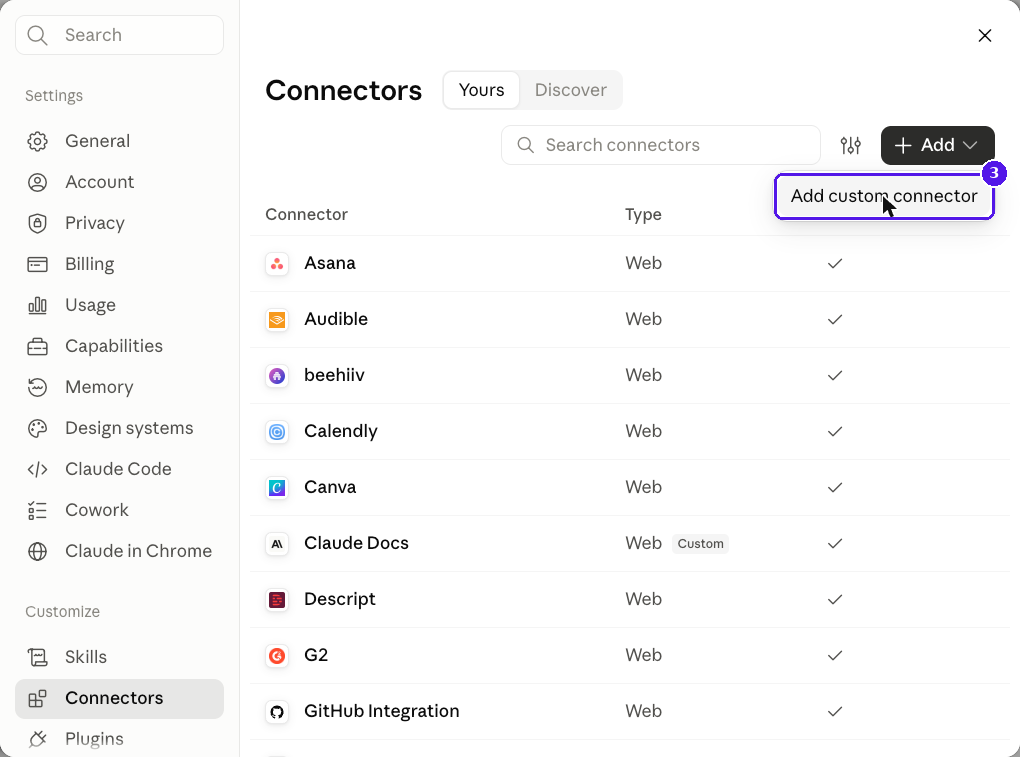This screenshot has height=757, width=1020.
Task: Click the Asana logo icon
Action: click(277, 263)
